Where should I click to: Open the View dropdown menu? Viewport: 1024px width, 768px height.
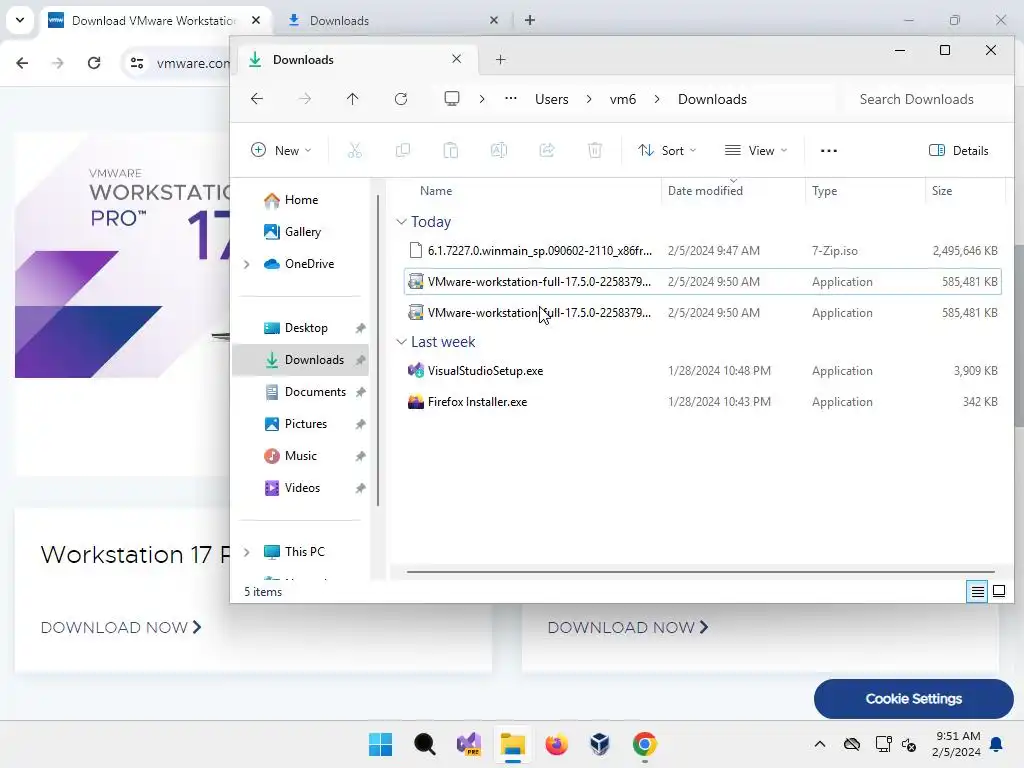pyautogui.click(x=756, y=151)
